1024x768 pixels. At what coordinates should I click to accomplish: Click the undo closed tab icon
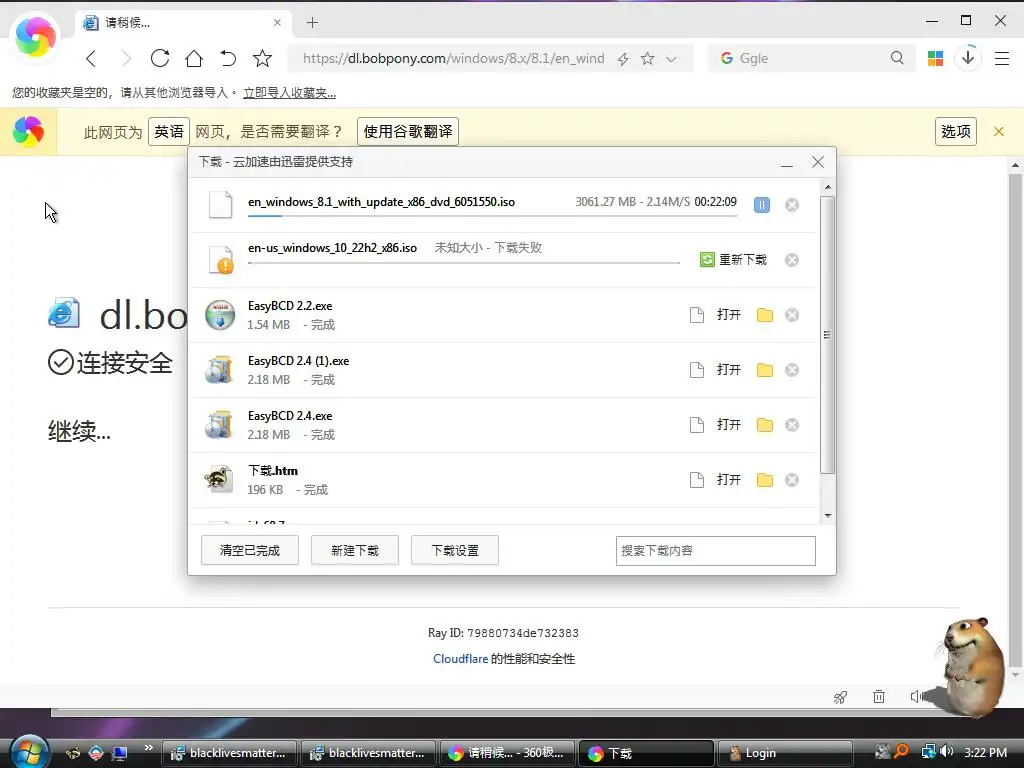228,59
